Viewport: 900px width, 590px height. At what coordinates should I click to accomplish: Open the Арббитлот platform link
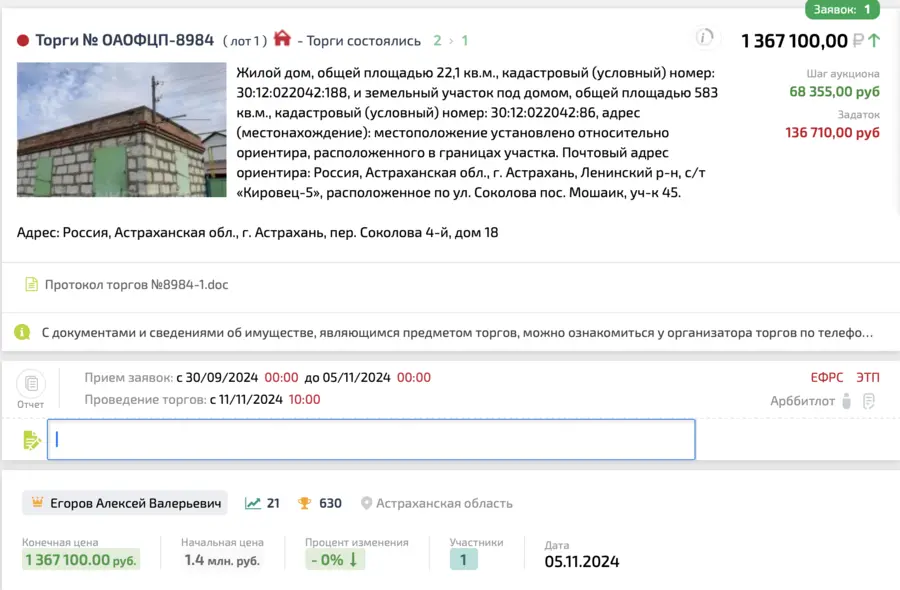(802, 401)
